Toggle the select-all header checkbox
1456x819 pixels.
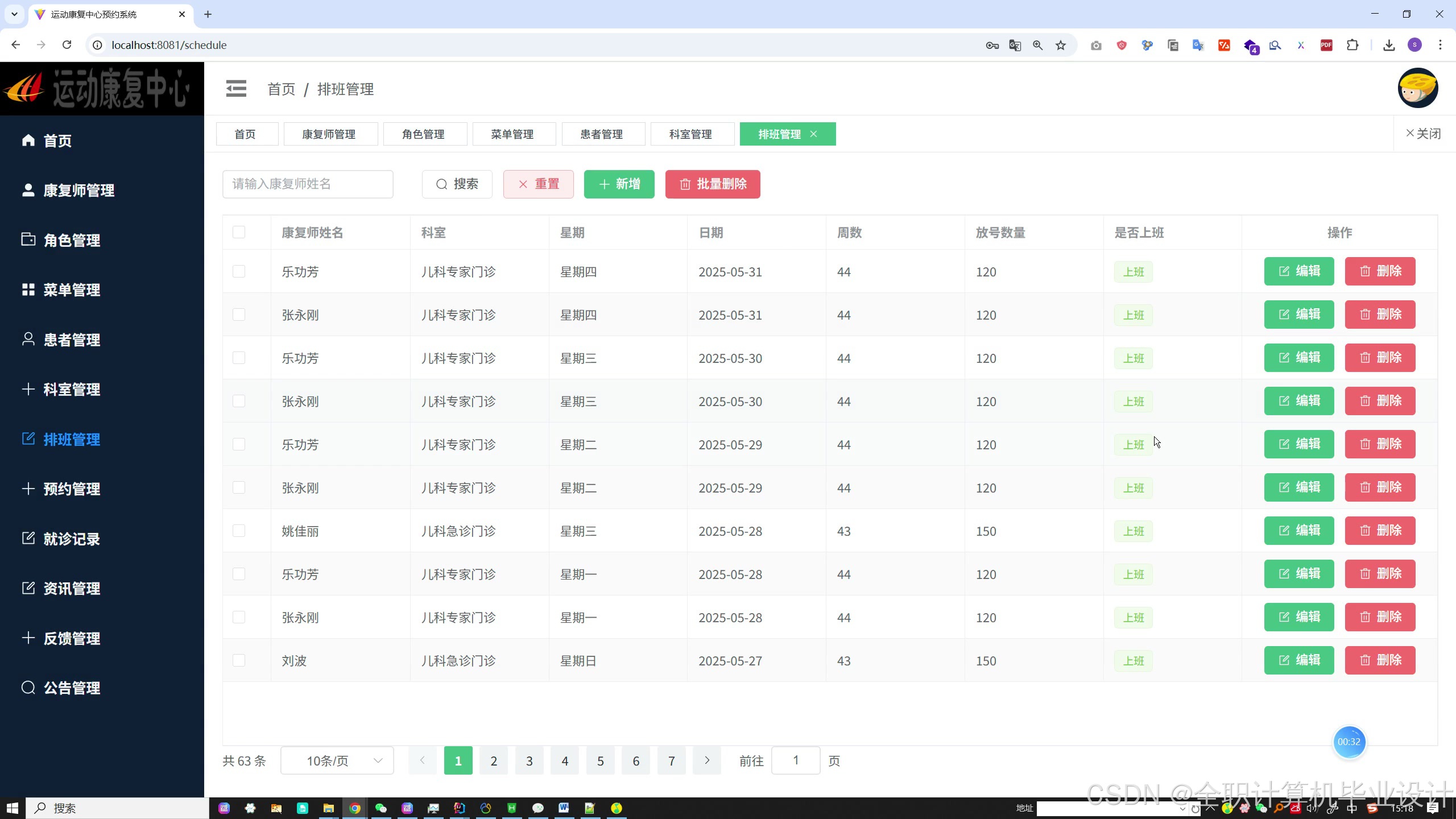[x=239, y=232]
